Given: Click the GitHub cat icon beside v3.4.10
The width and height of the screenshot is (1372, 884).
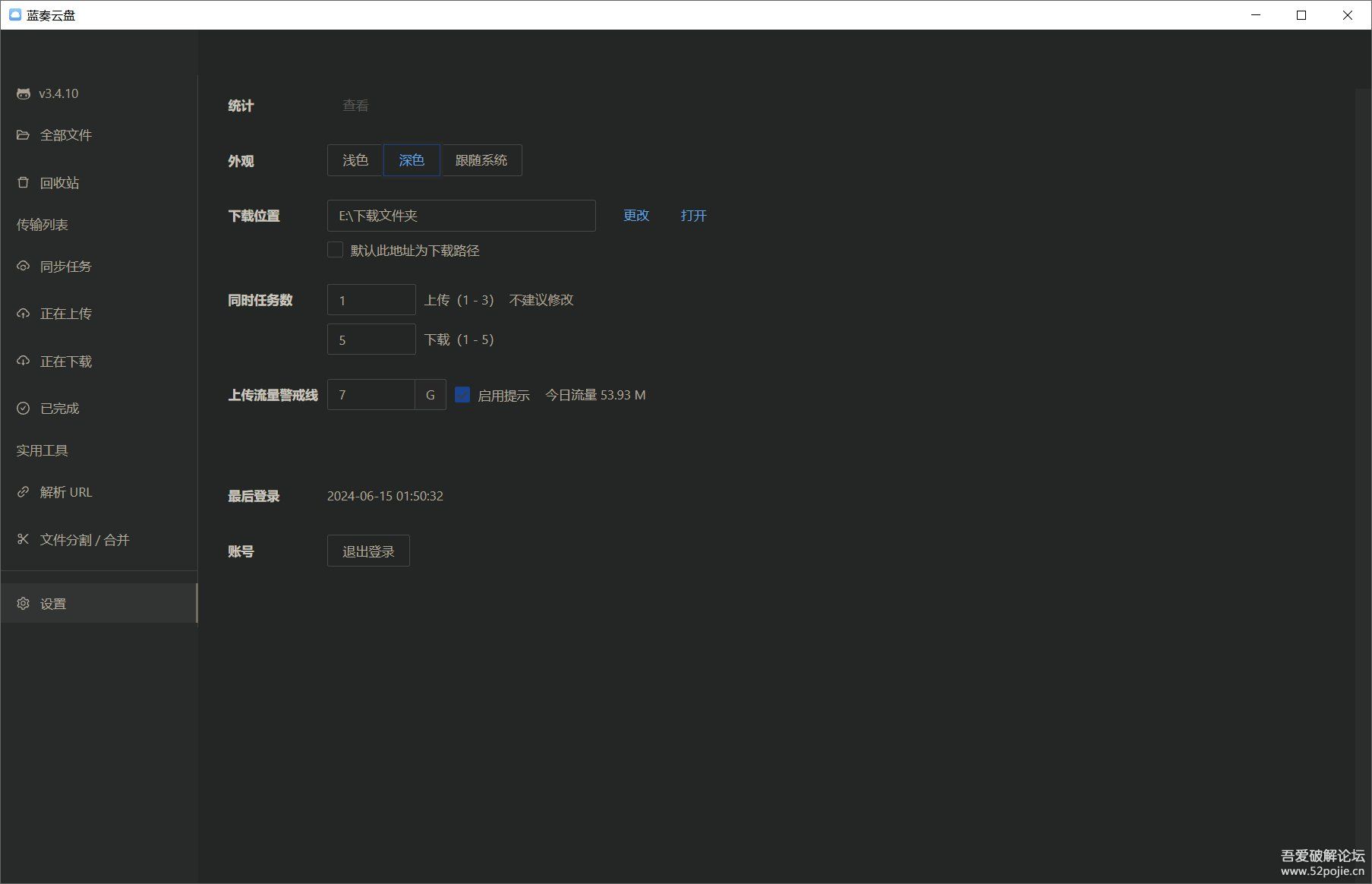Looking at the screenshot, I should (24, 93).
